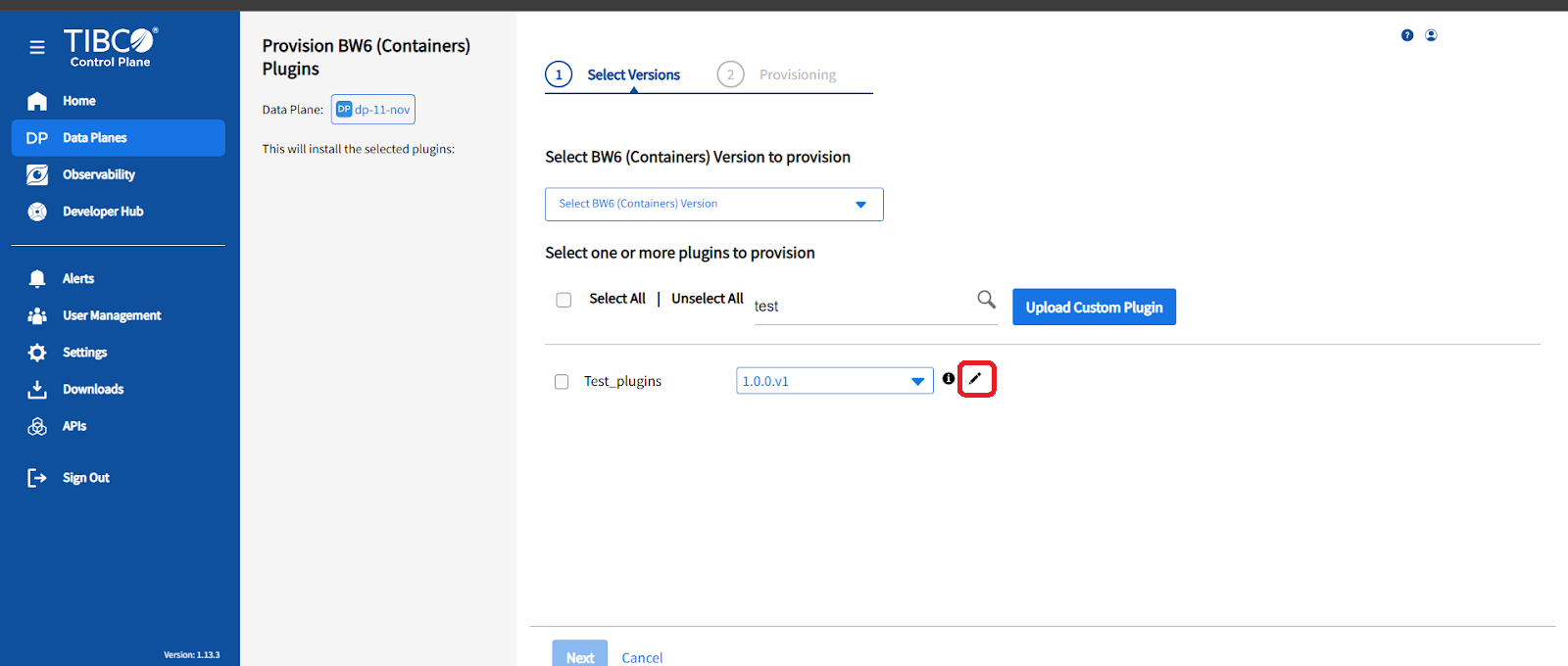The image size is (1568, 666).
Task: Click the Alerts bell icon
Action: 37,279
